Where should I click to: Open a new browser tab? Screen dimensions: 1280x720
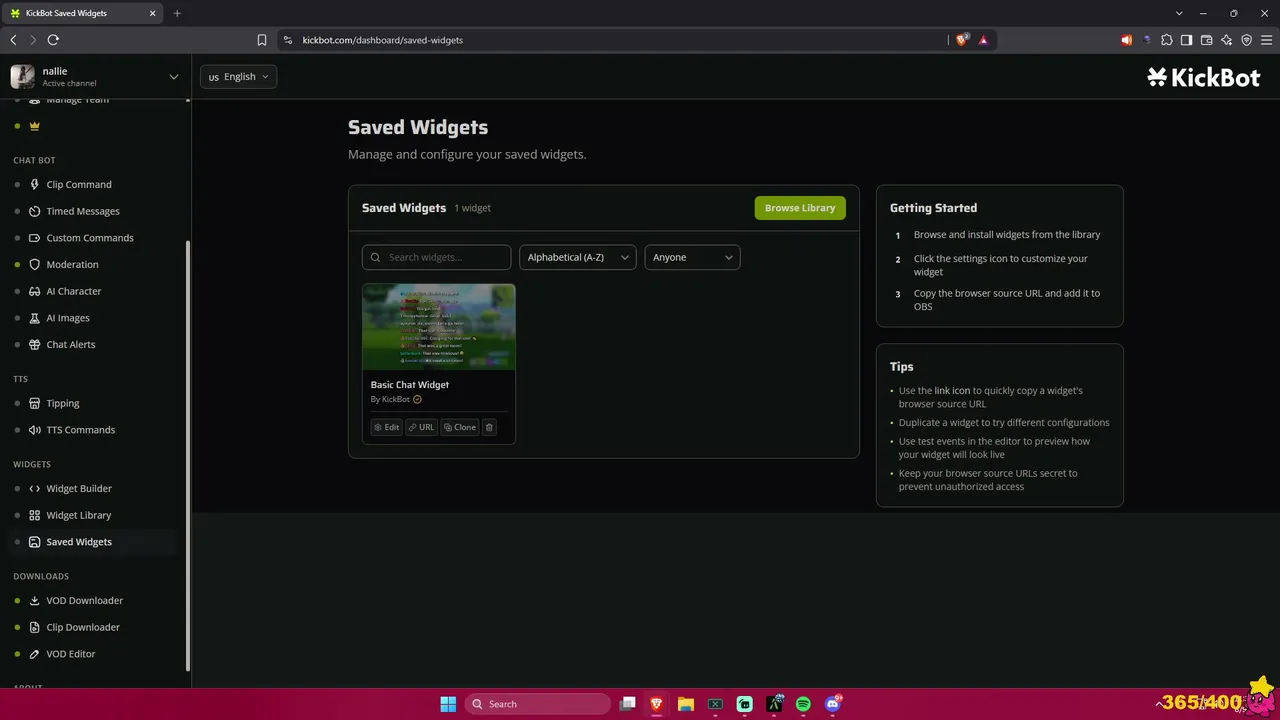coord(177,13)
